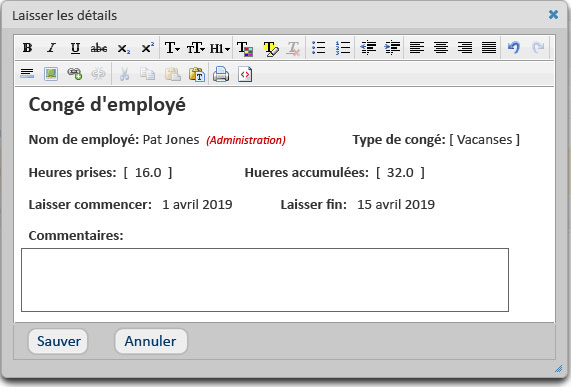Apply superscript formatting
572x390 pixels.
click(x=147, y=48)
